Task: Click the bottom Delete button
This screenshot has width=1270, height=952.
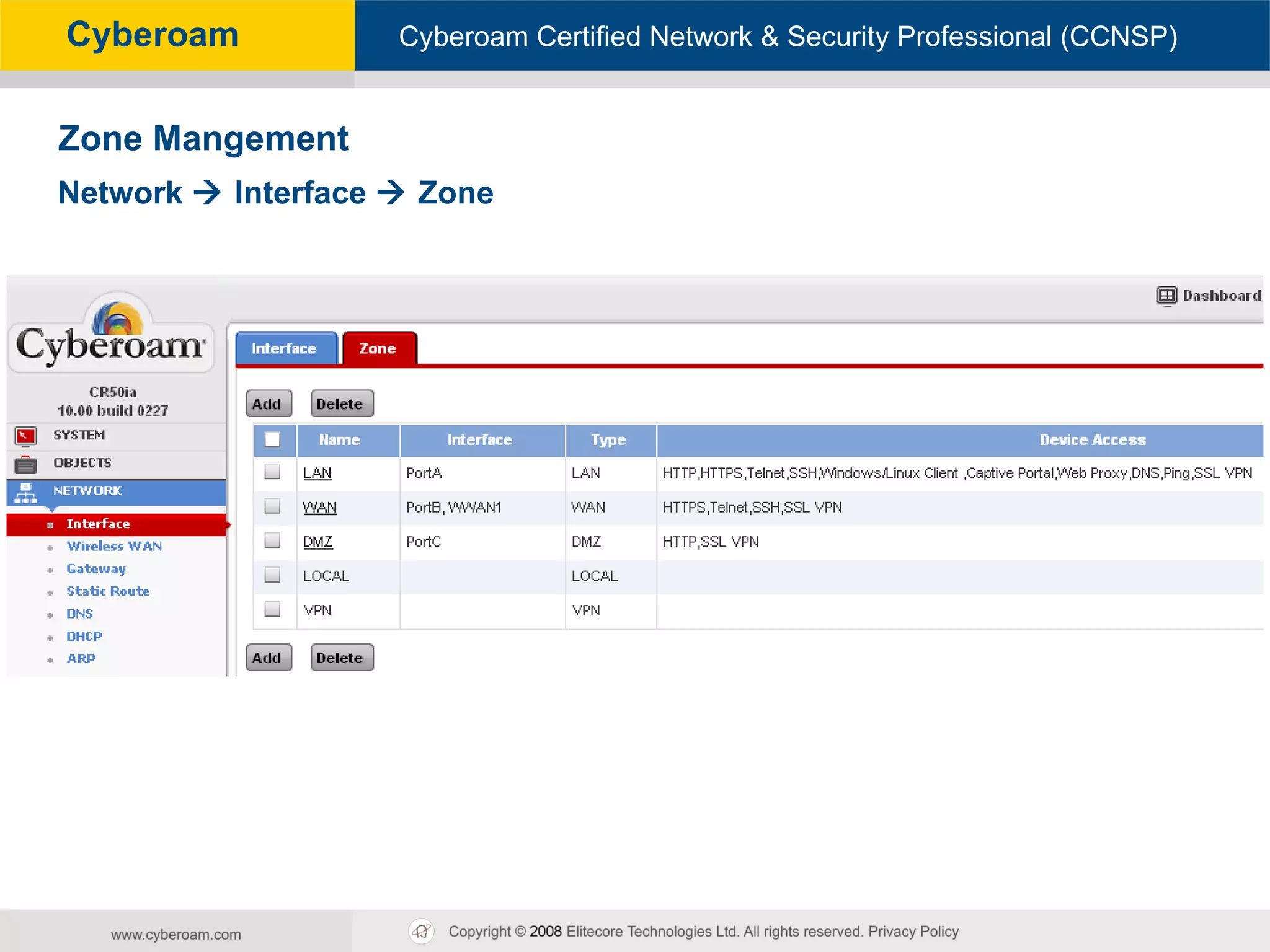Action: click(x=342, y=658)
